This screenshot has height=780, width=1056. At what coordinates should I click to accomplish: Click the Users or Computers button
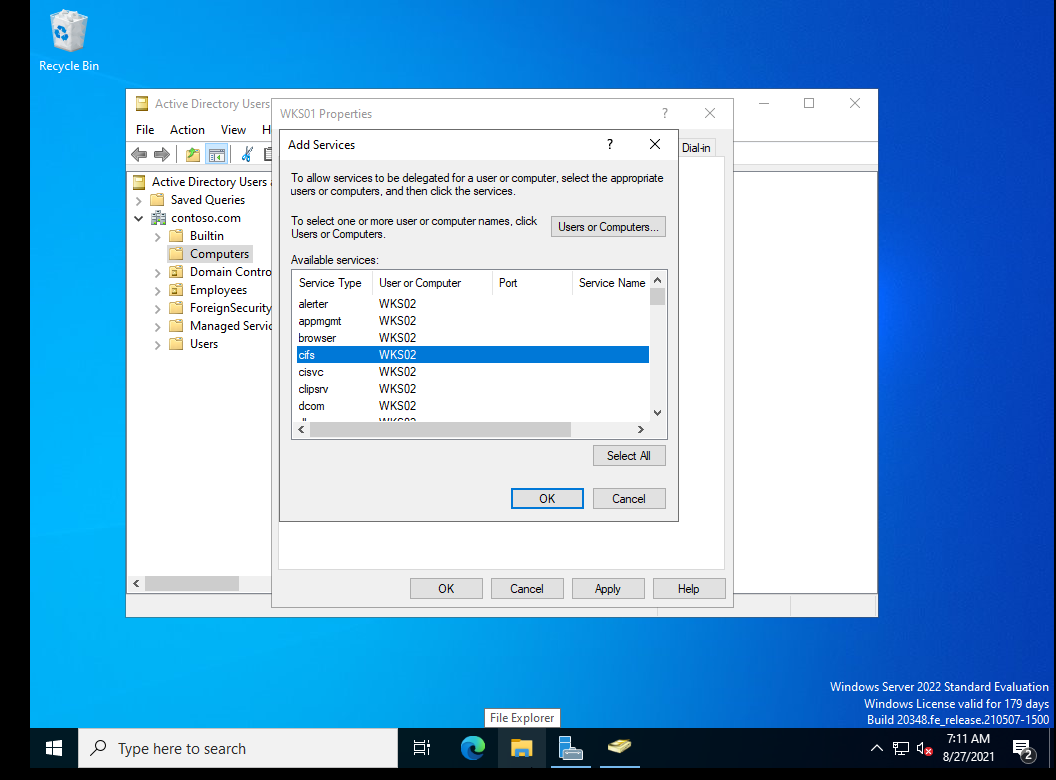608,227
